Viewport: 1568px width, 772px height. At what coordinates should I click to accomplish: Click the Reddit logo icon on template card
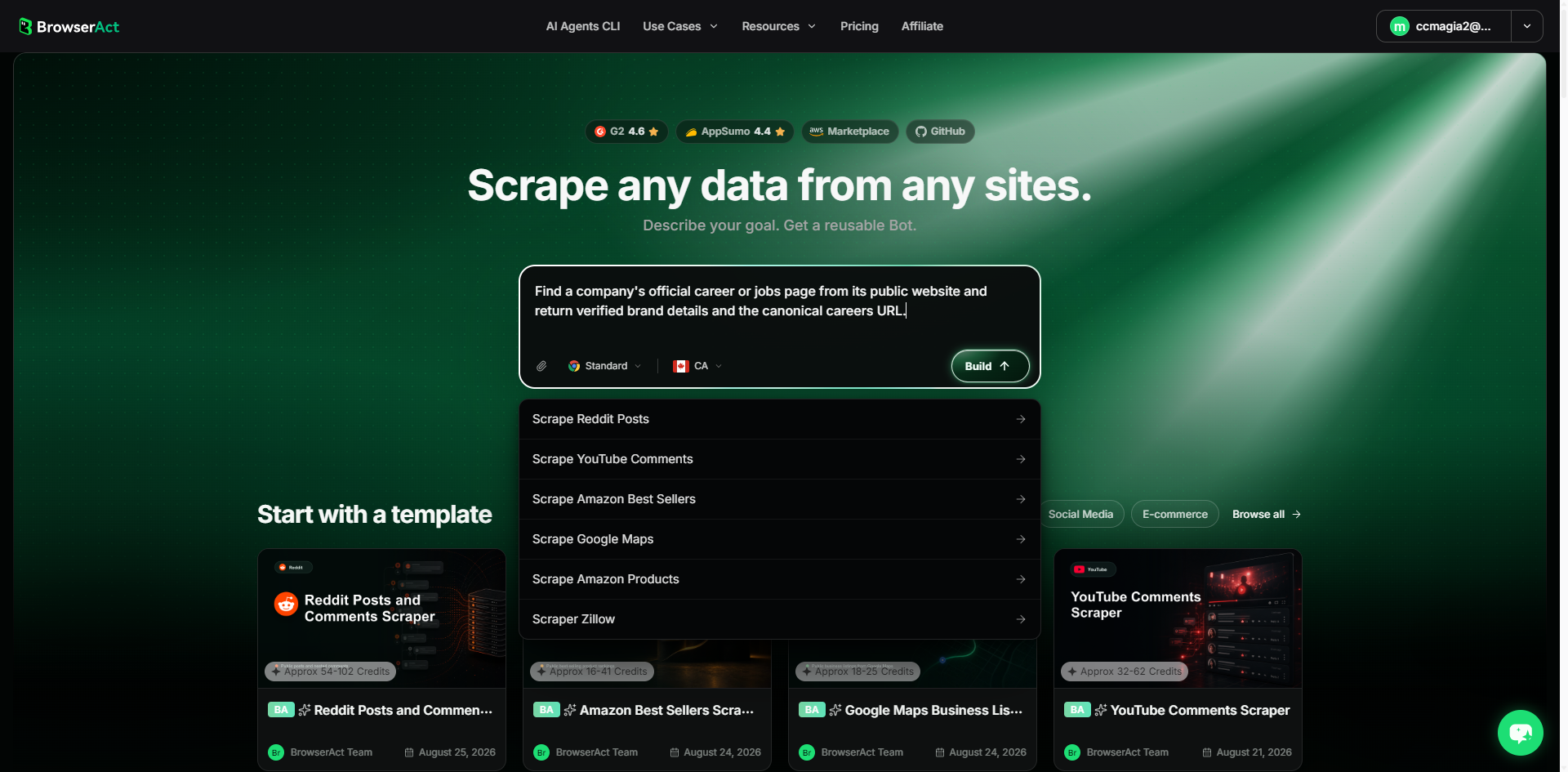[x=286, y=605]
